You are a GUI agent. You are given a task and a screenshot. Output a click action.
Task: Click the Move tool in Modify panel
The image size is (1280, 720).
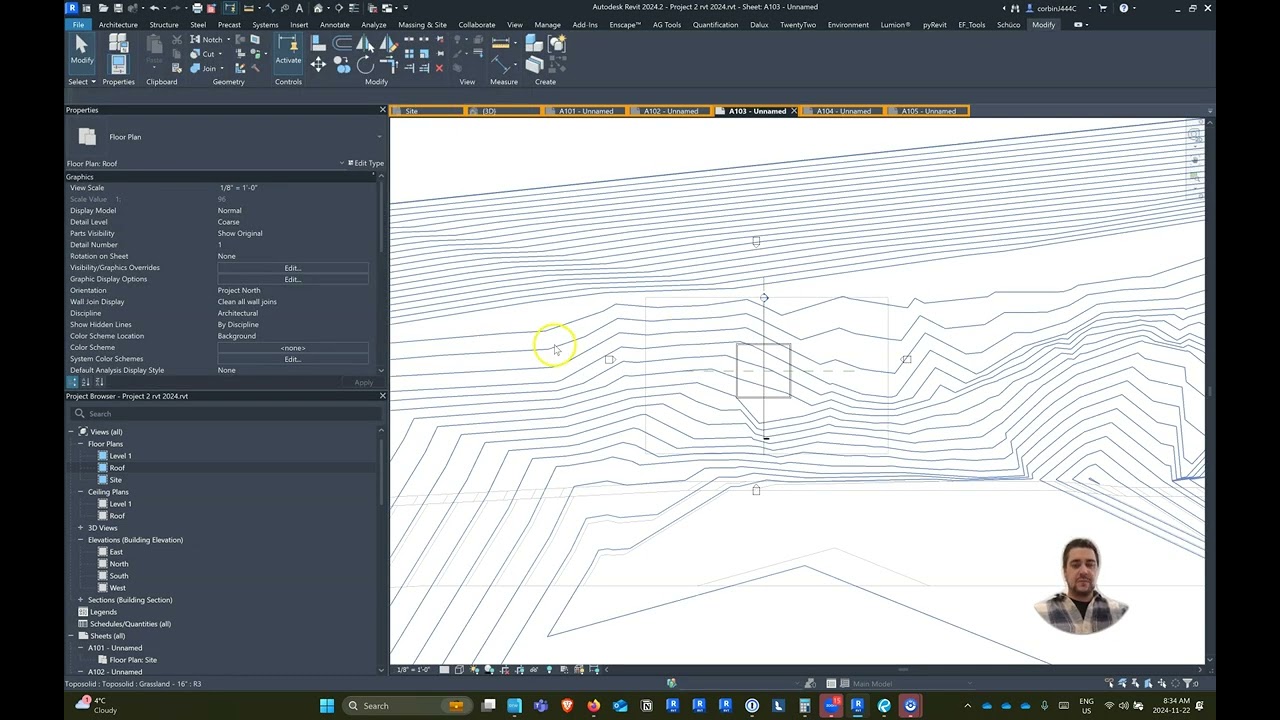(x=318, y=65)
